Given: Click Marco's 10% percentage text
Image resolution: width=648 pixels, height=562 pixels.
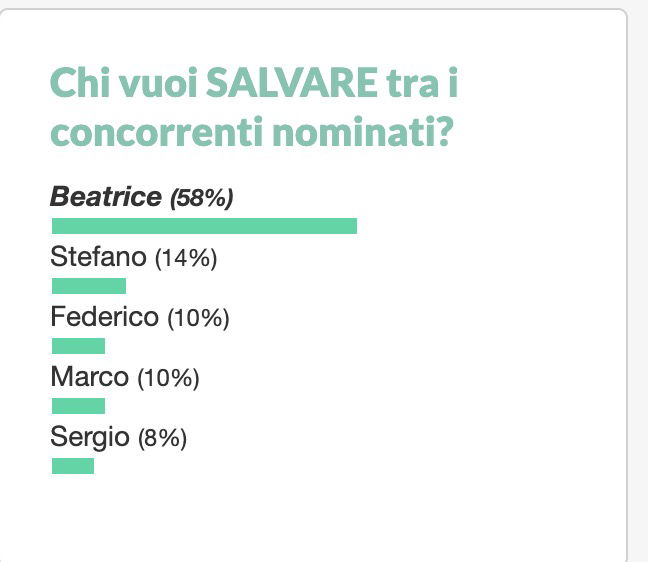Looking at the screenshot, I should pos(168,378).
